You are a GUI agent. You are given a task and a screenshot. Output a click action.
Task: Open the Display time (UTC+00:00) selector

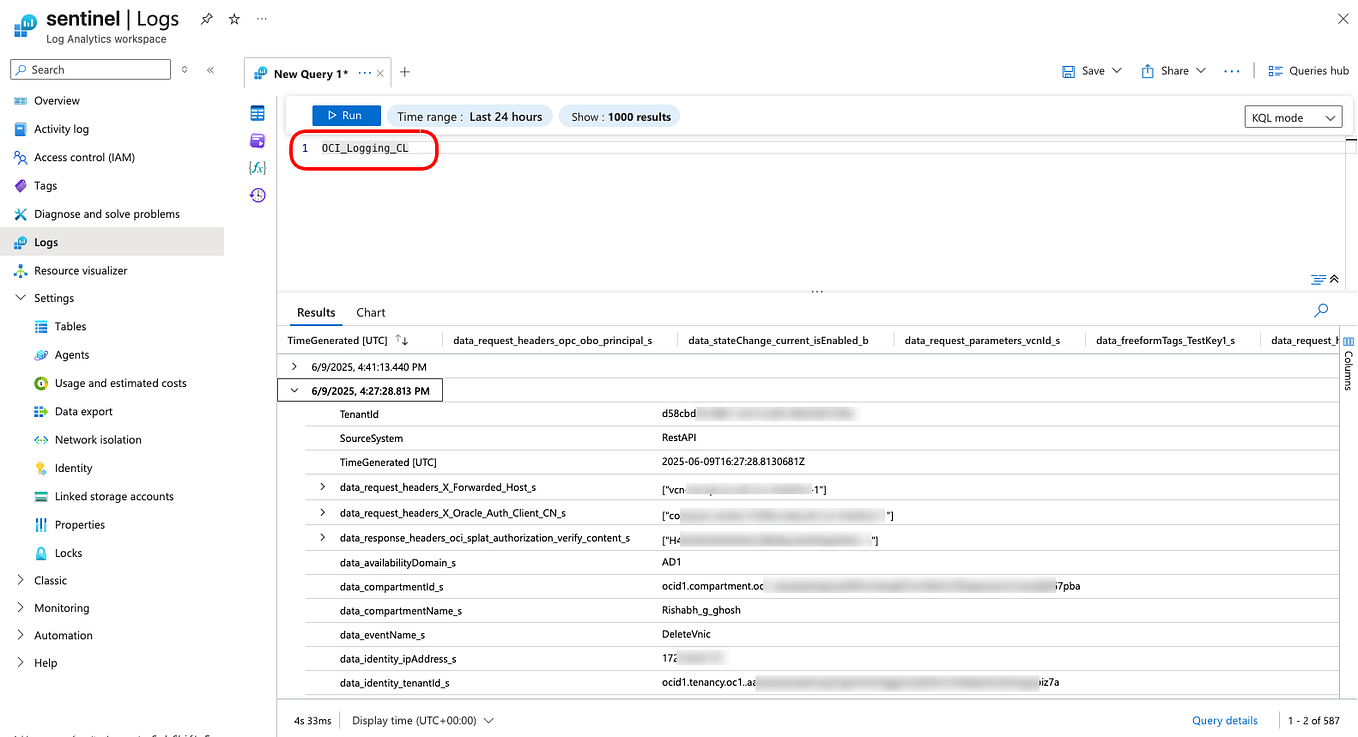[420, 720]
